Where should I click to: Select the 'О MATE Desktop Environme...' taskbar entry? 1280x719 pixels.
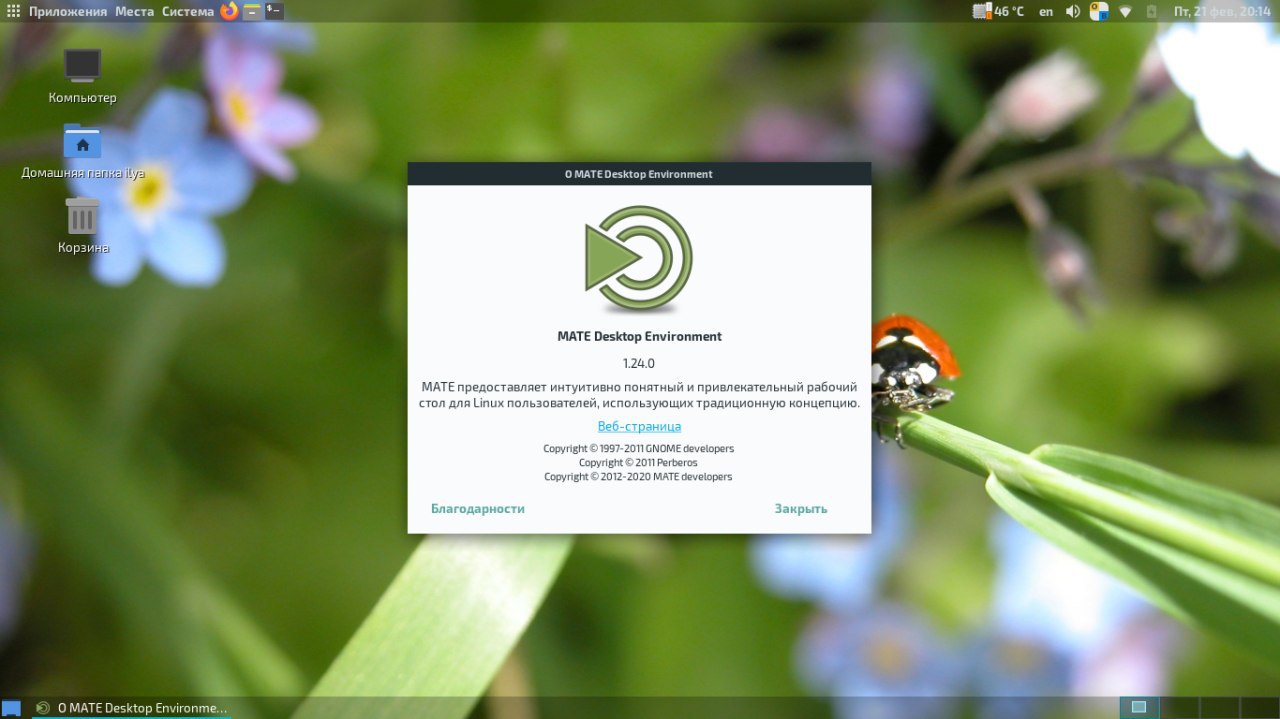(x=131, y=708)
